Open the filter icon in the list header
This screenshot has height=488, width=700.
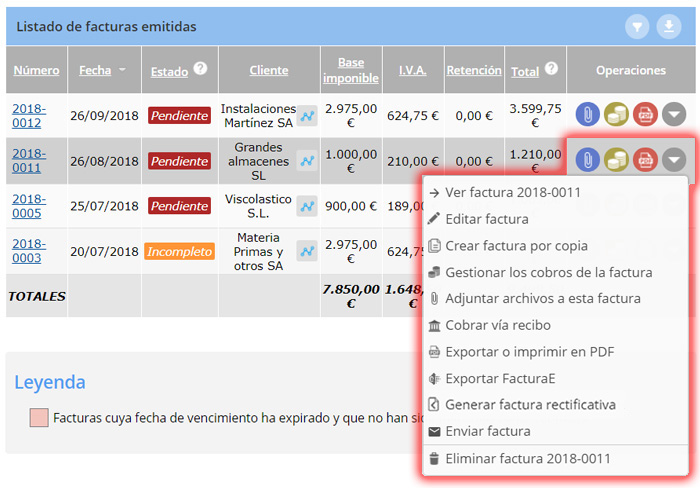pyautogui.click(x=637, y=27)
